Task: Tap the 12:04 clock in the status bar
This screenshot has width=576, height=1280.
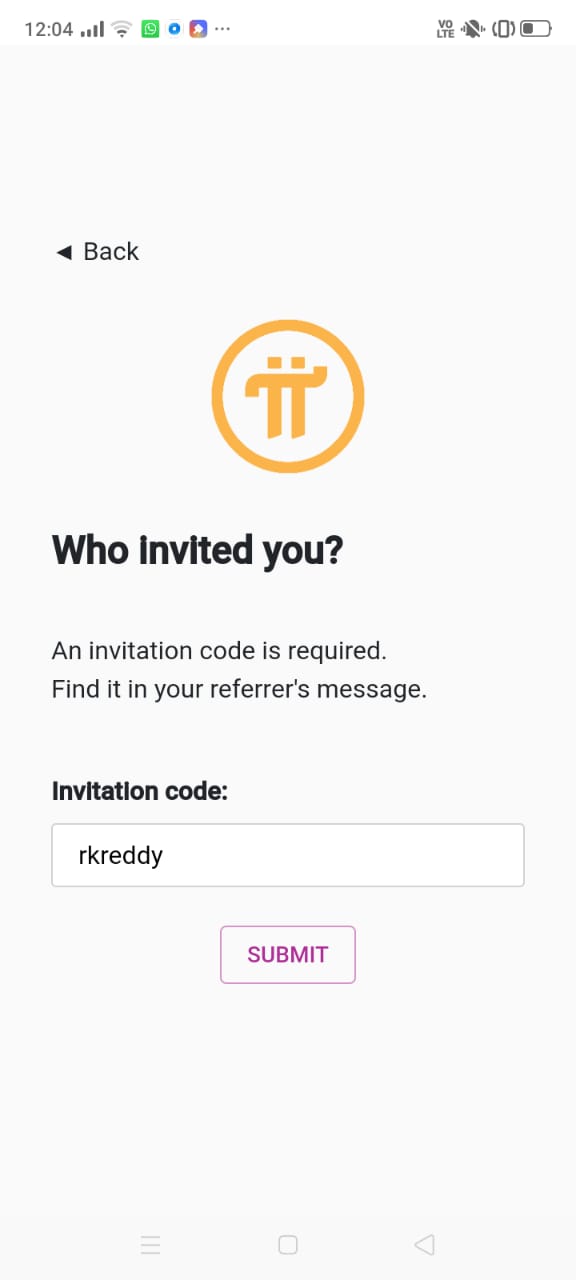Action: tap(49, 29)
